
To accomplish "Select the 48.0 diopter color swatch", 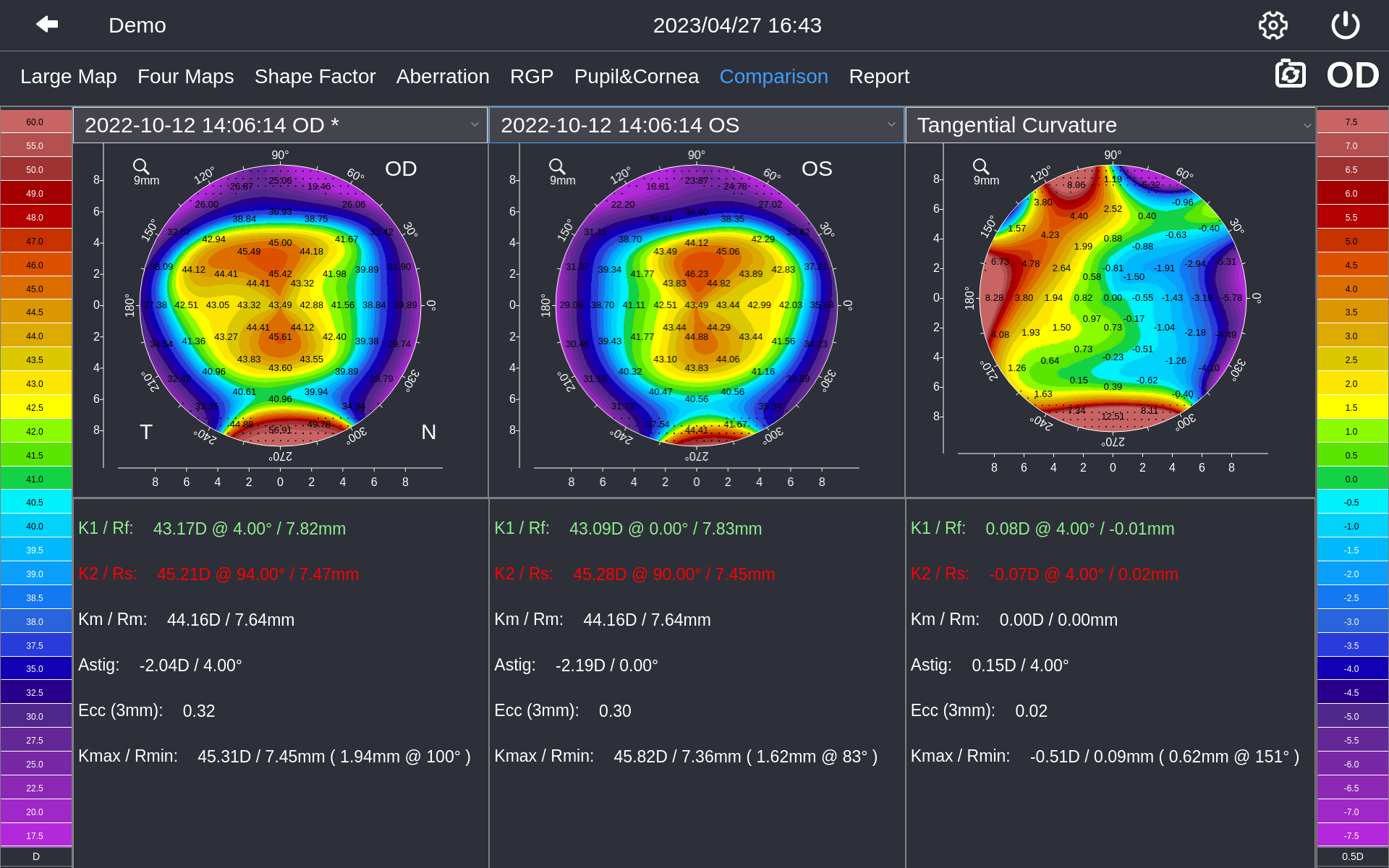I will point(36,217).
